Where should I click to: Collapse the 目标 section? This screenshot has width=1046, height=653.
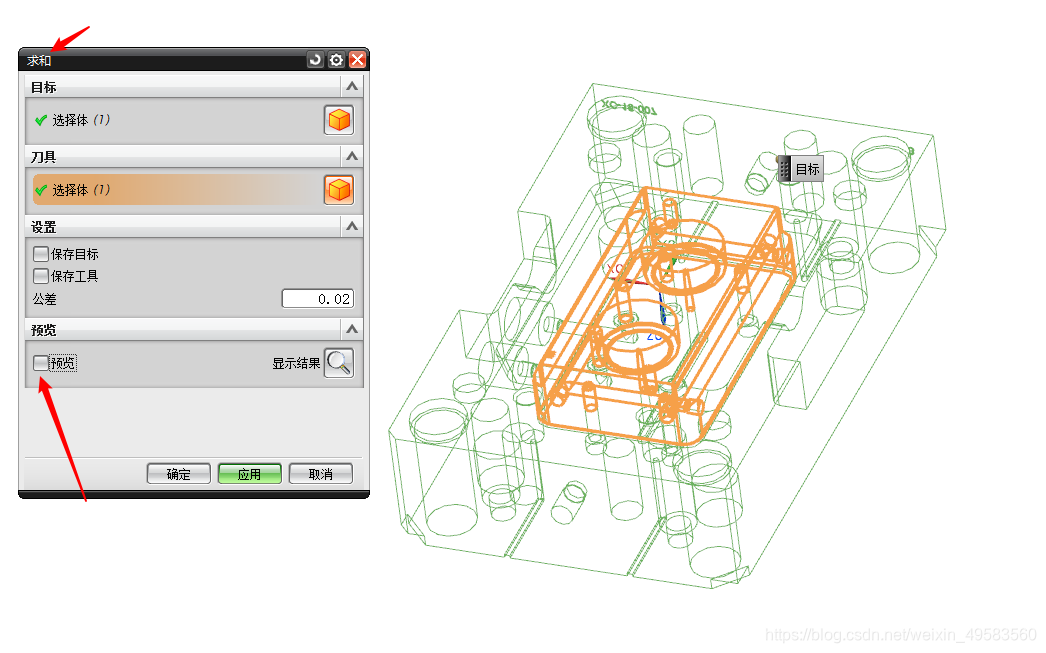pos(352,87)
